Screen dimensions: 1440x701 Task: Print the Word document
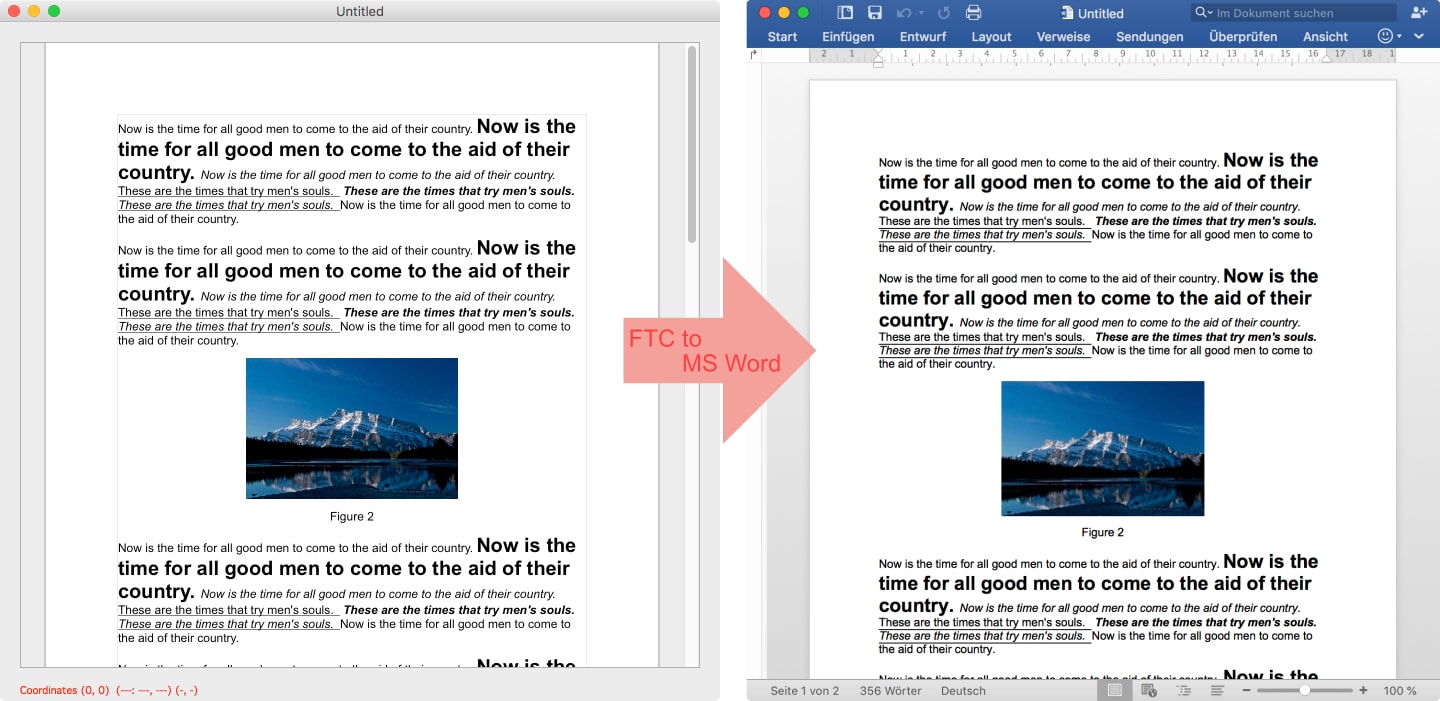click(974, 13)
